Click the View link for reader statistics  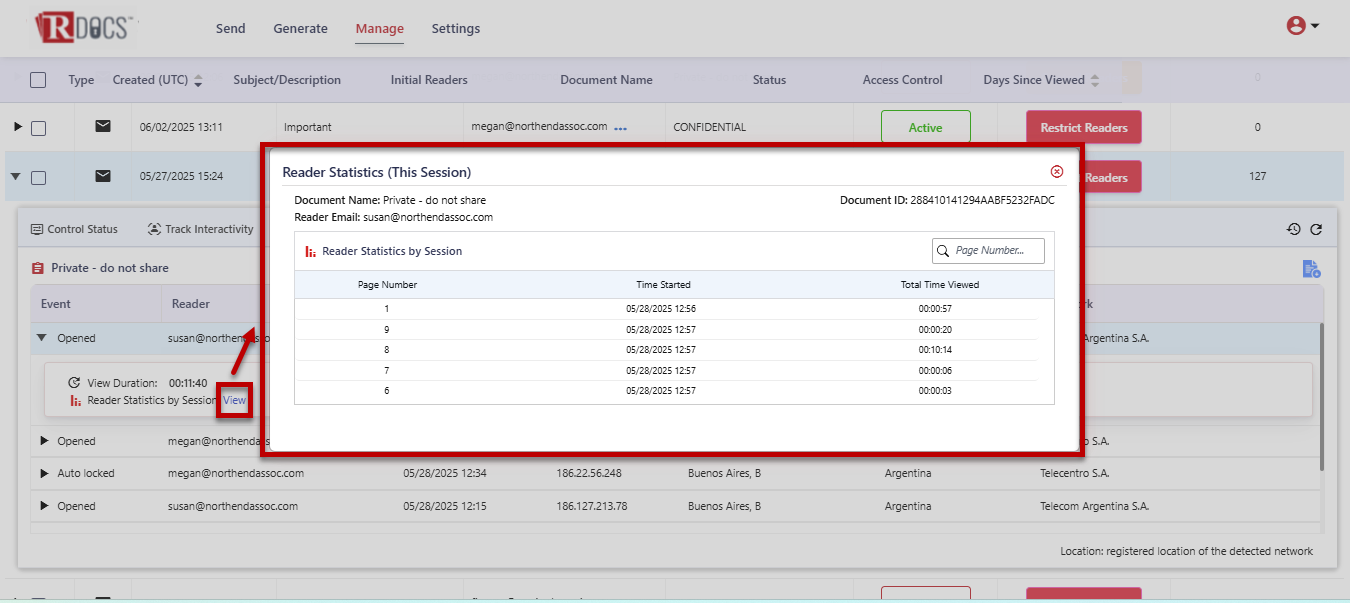coord(234,400)
